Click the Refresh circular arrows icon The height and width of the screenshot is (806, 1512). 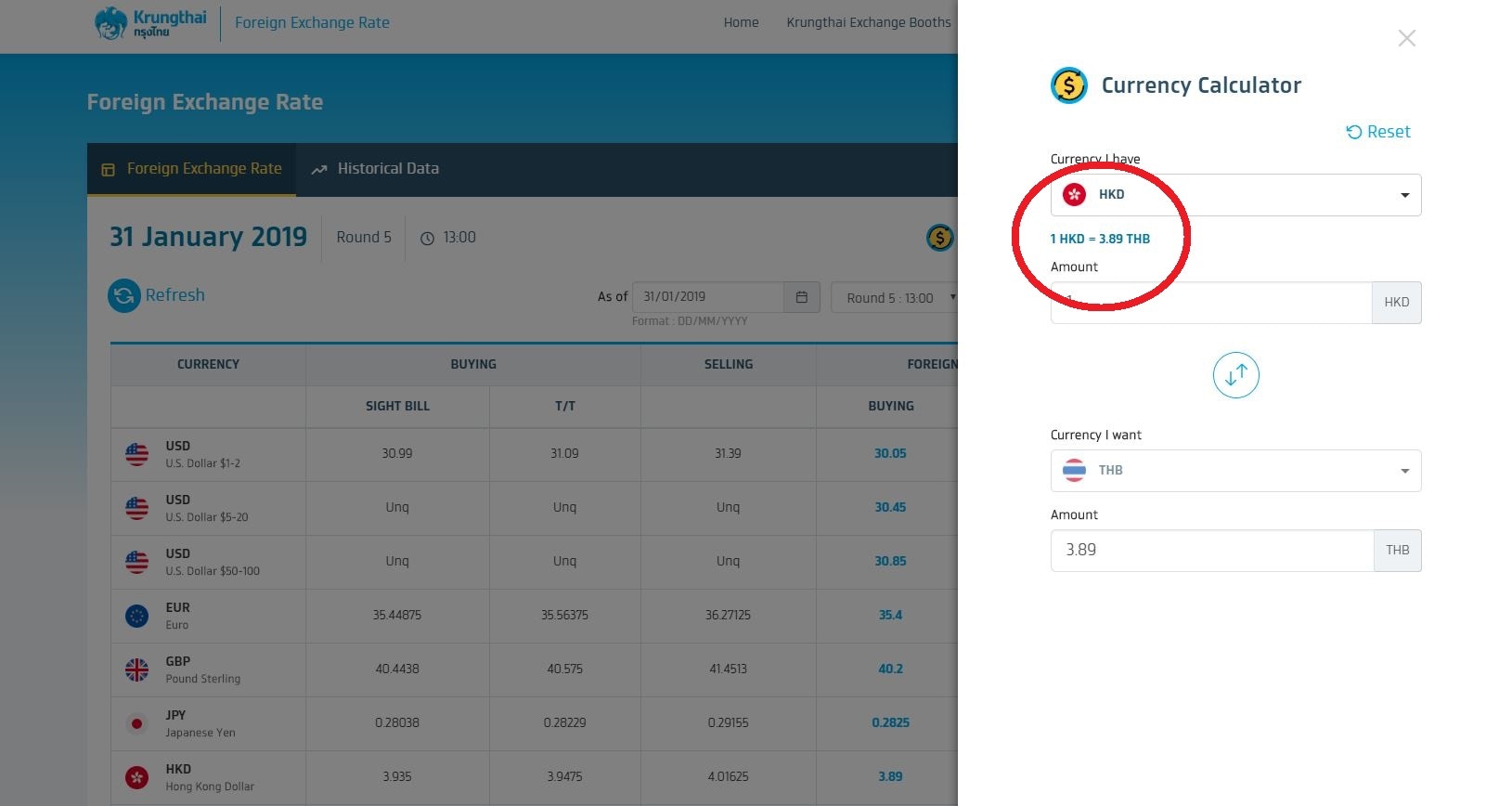123,295
